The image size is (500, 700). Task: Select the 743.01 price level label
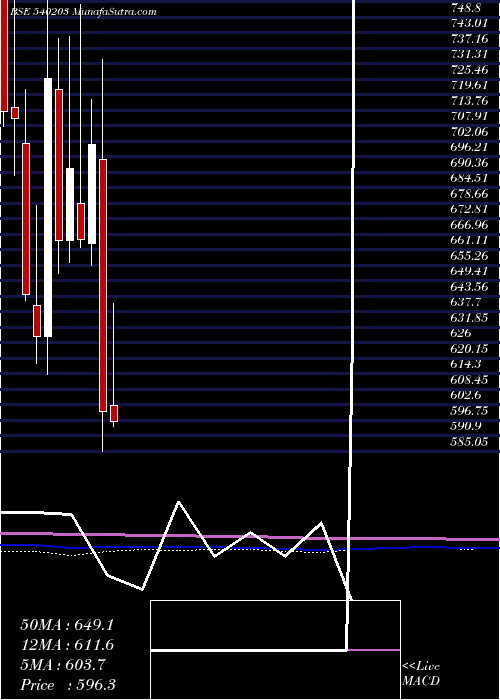click(470, 23)
